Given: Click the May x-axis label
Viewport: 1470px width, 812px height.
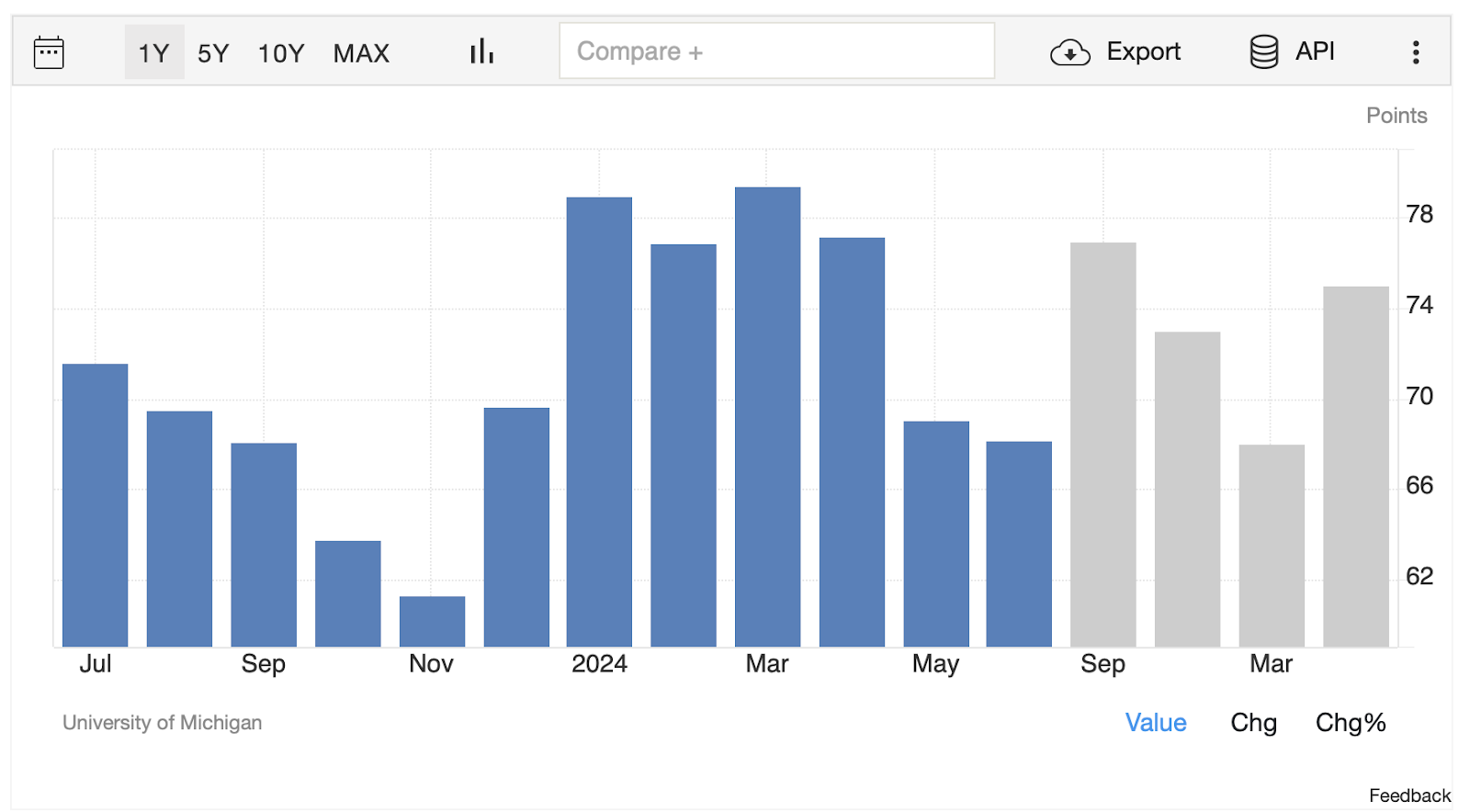Looking at the screenshot, I should tap(935, 664).
